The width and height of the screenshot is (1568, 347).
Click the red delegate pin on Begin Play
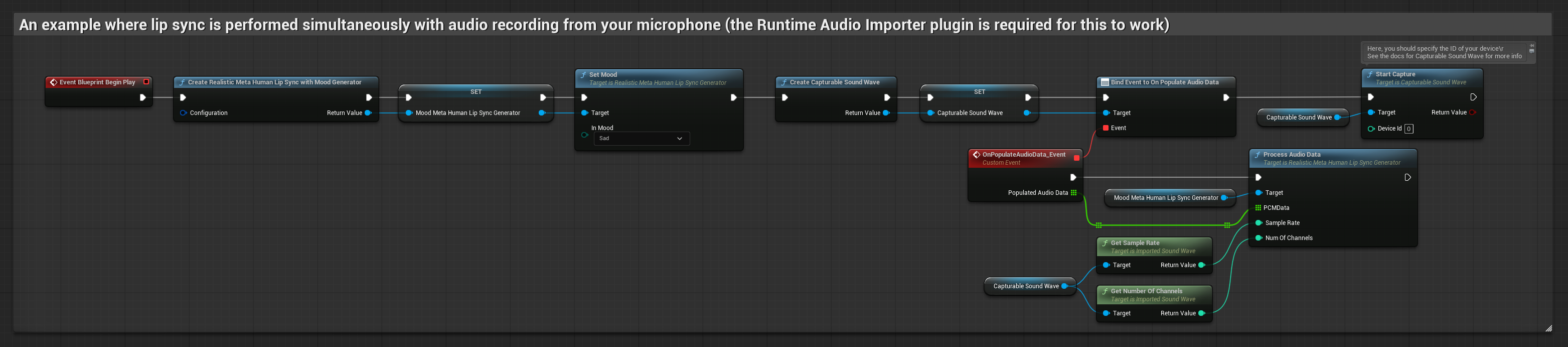[x=146, y=82]
